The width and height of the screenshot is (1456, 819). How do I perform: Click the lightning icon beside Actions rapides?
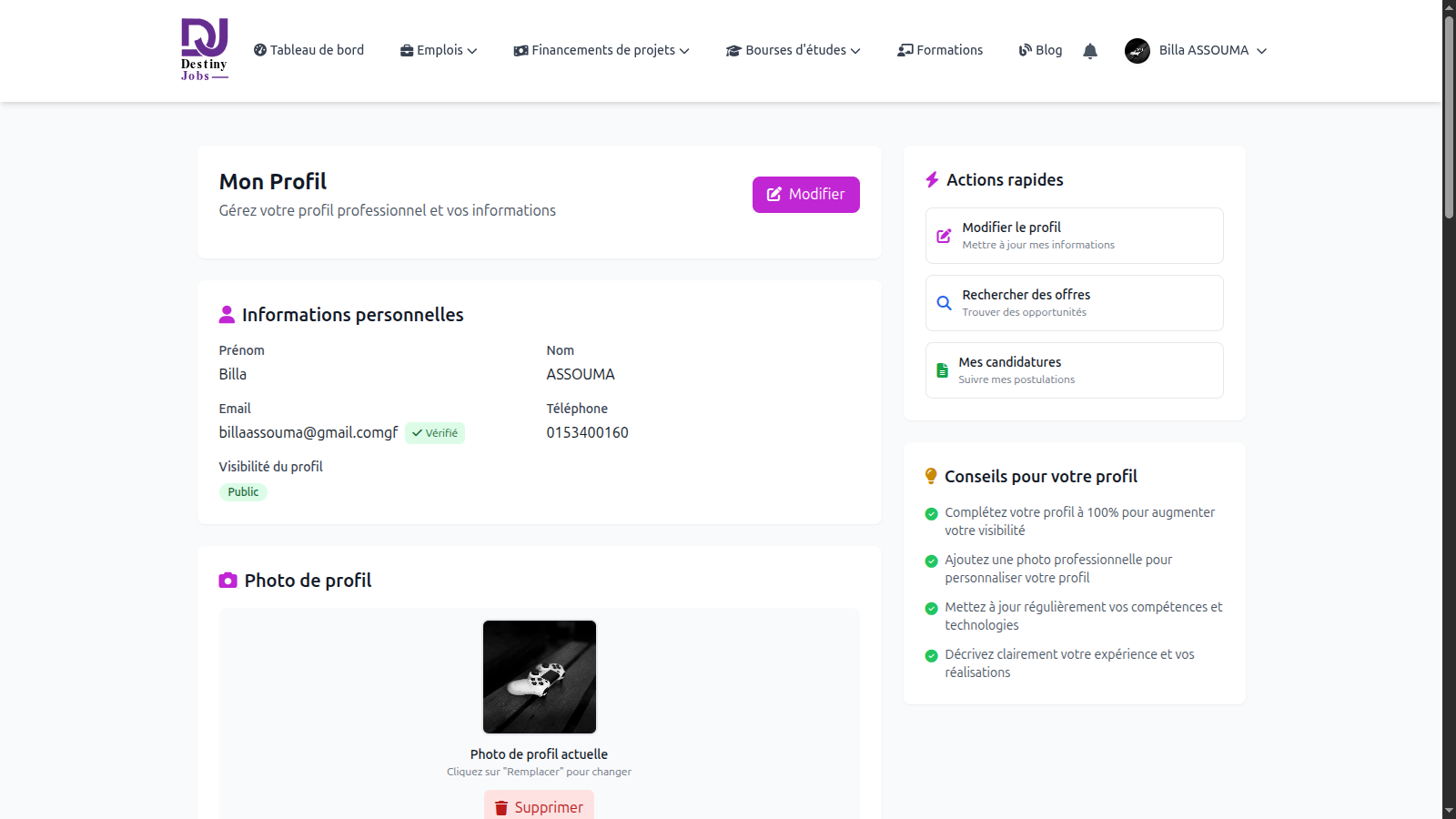click(x=932, y=180)
